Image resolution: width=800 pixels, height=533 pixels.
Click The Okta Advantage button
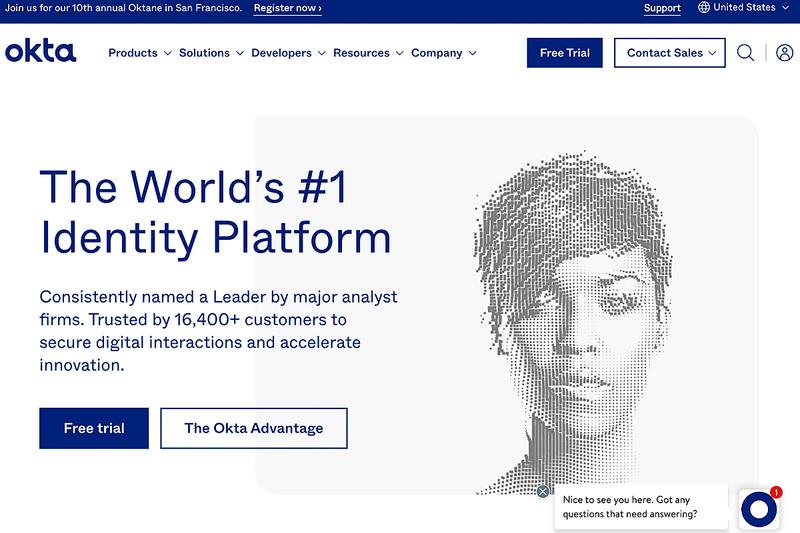pyautogui.click(x=254, y=428)
